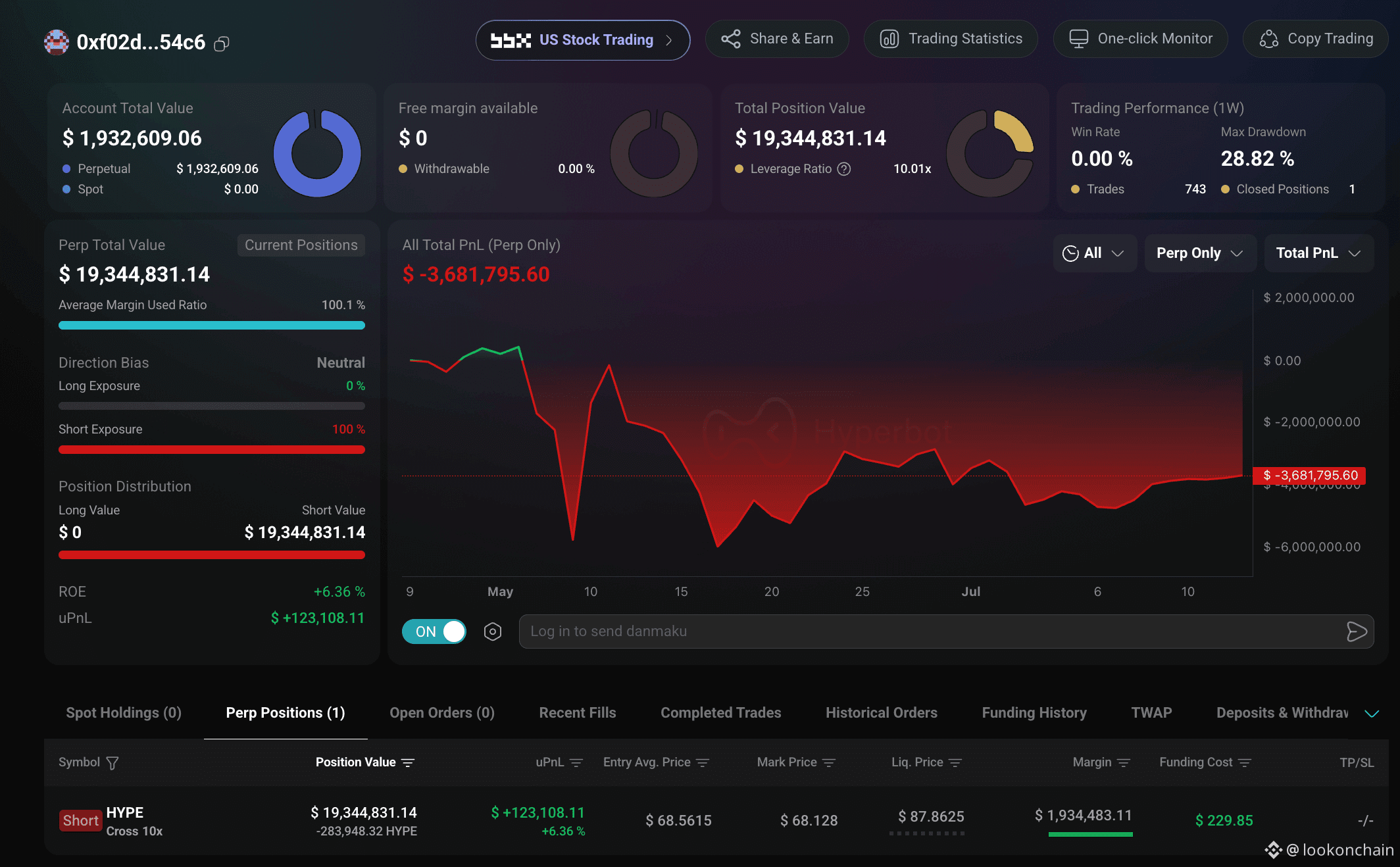Click the Symbol filter funnel icon
Screen dimensions: 1400x867
[113, 763]
